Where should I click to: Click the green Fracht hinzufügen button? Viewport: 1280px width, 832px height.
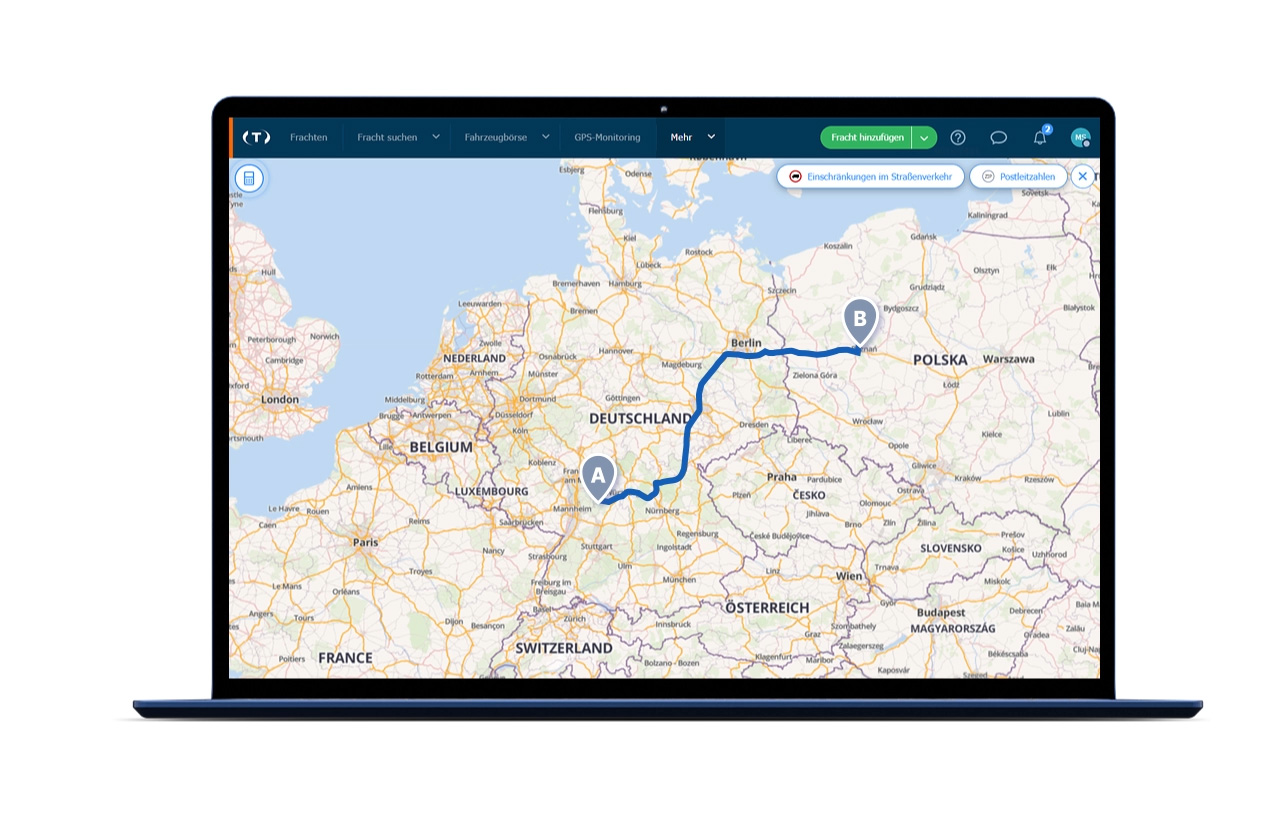[x=867, y=137]
